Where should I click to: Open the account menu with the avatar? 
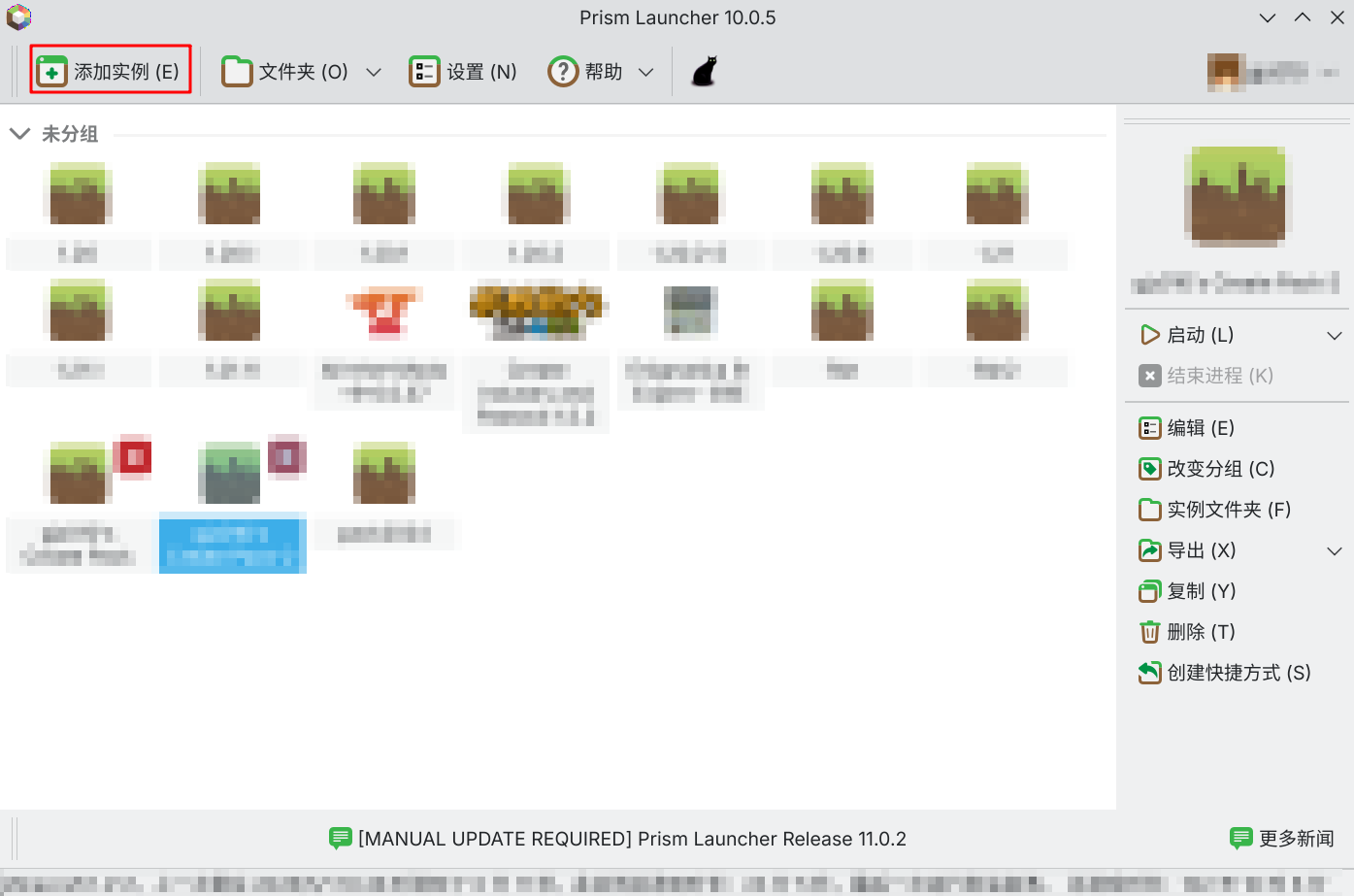(x=1272, y=72)
